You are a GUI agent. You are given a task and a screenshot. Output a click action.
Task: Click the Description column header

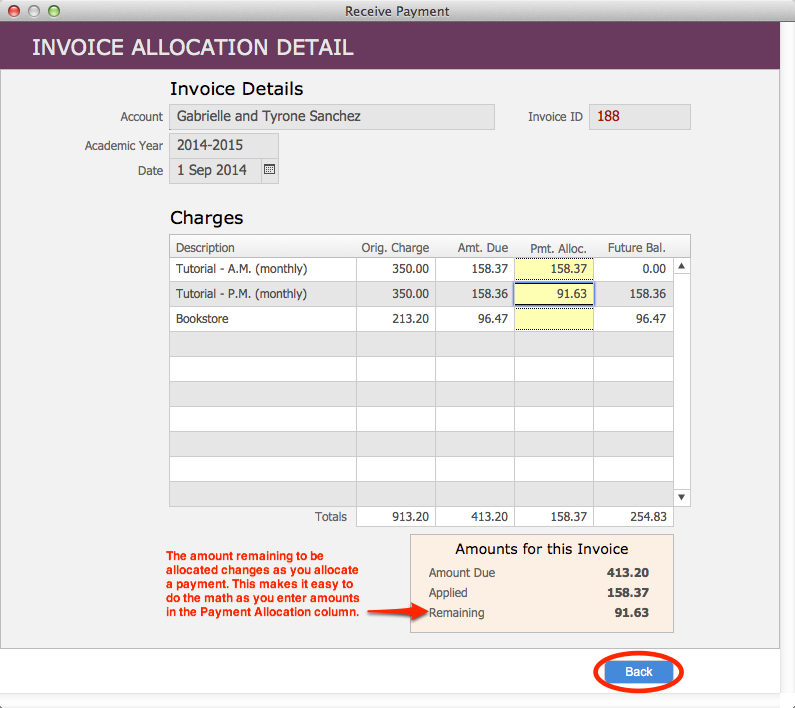click(x=205, y=247)
